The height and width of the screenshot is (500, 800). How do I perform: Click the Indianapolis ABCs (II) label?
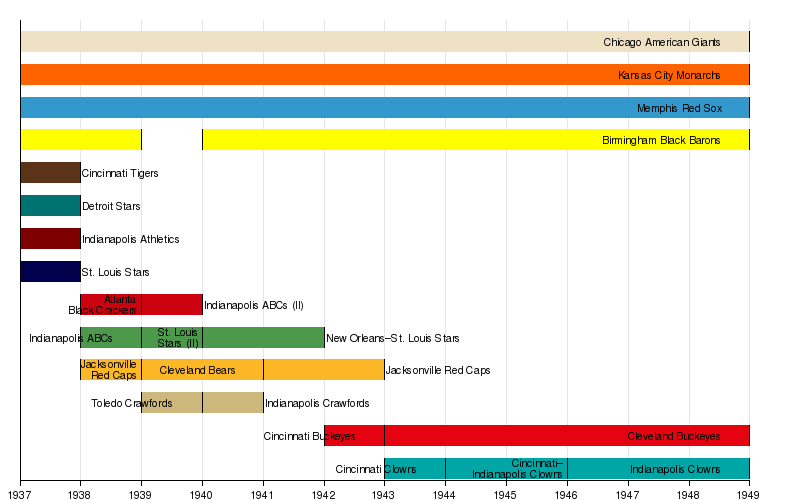[253, 305]
